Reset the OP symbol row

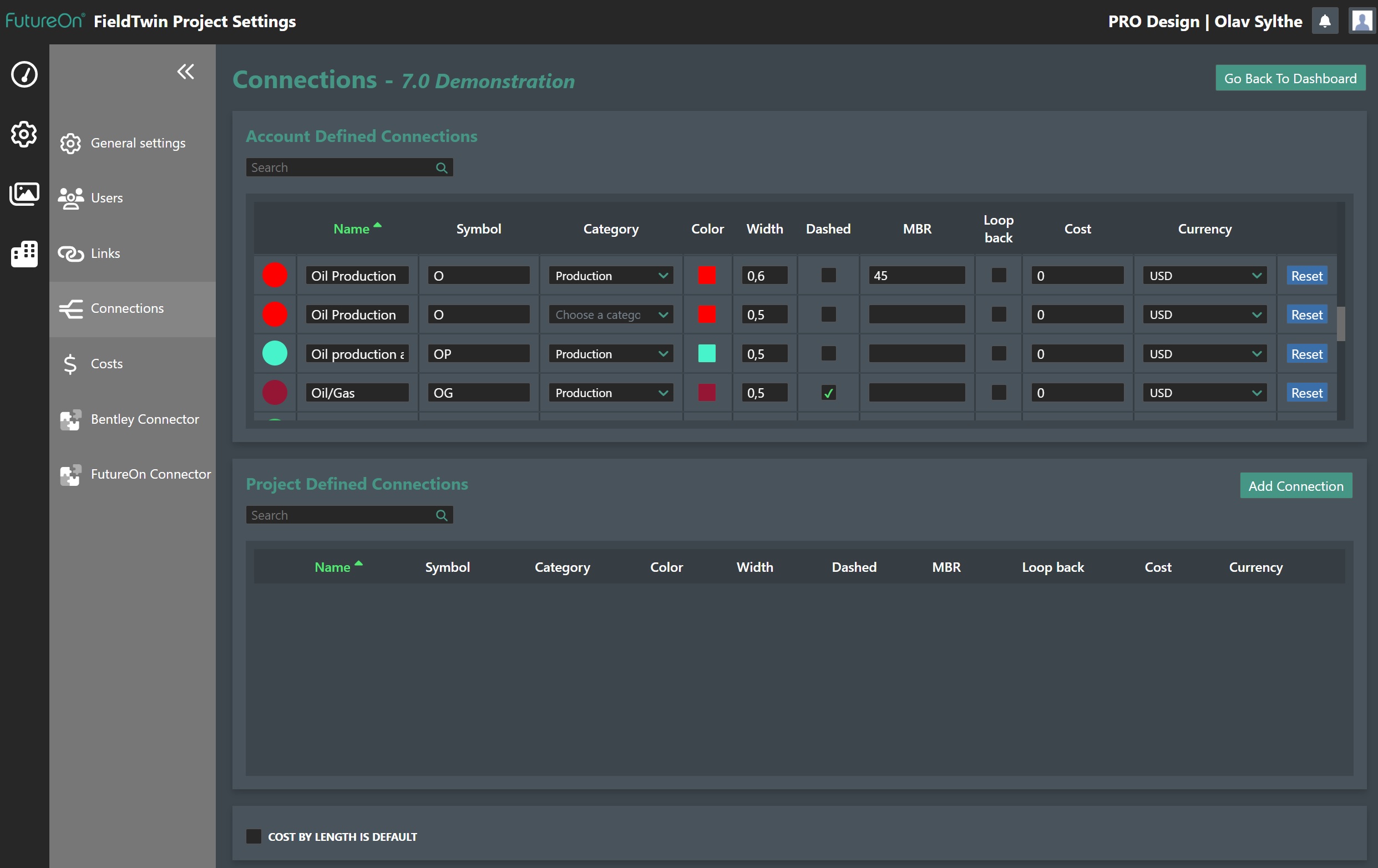tap(1306, 353)
